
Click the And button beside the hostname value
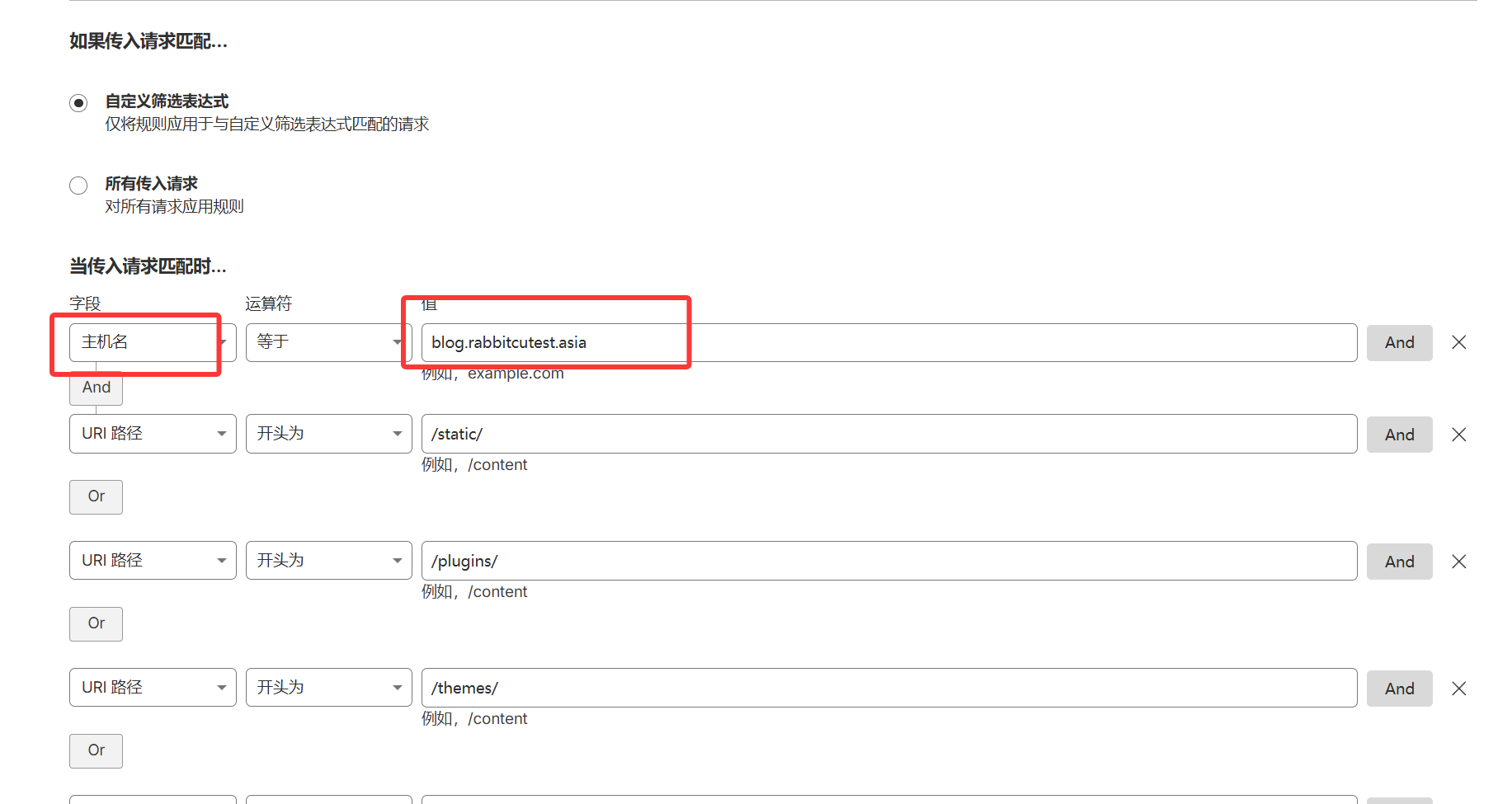(1399, 342)
